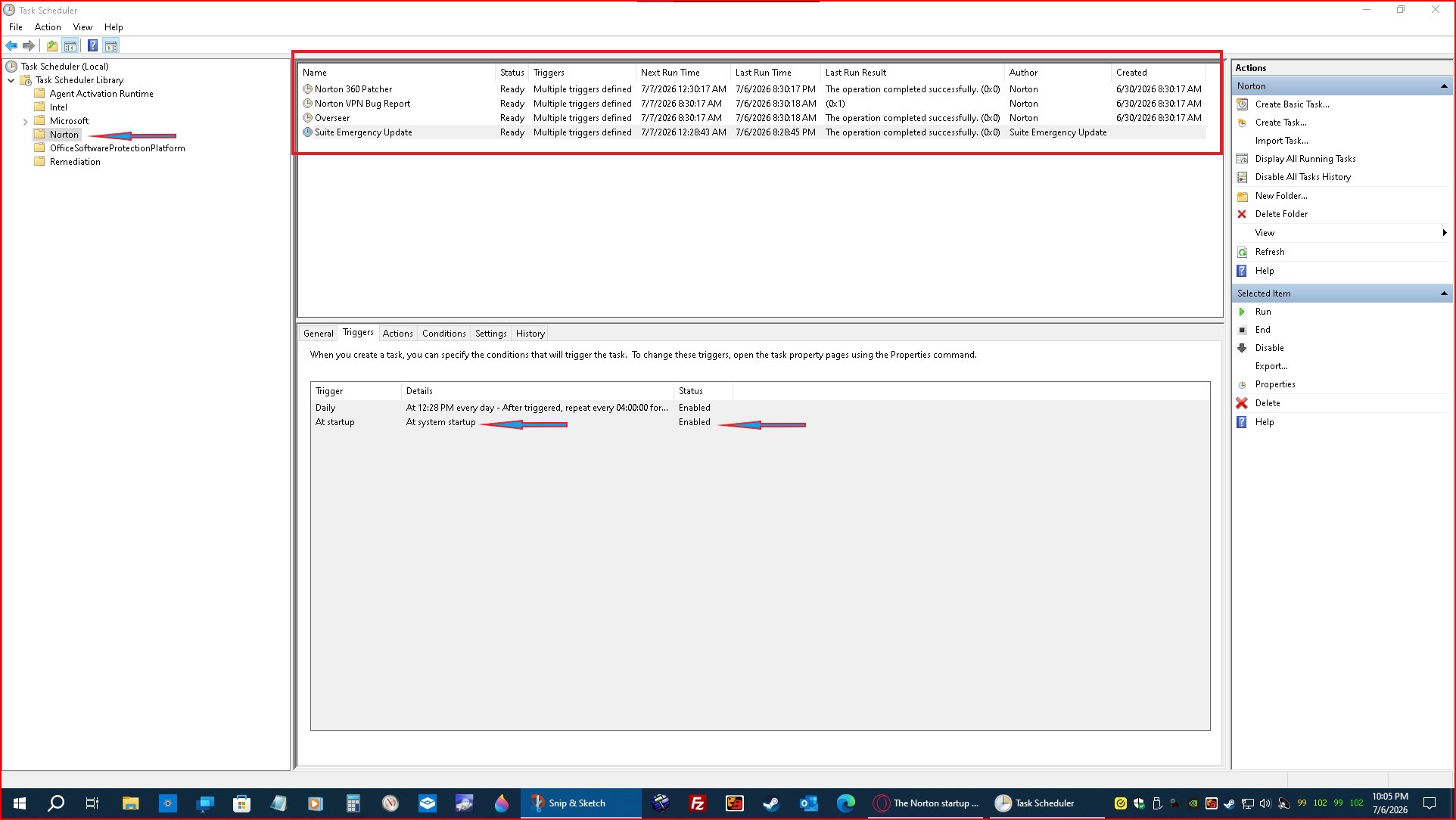Click Disable in Selected Item actions

point(1269,348)
